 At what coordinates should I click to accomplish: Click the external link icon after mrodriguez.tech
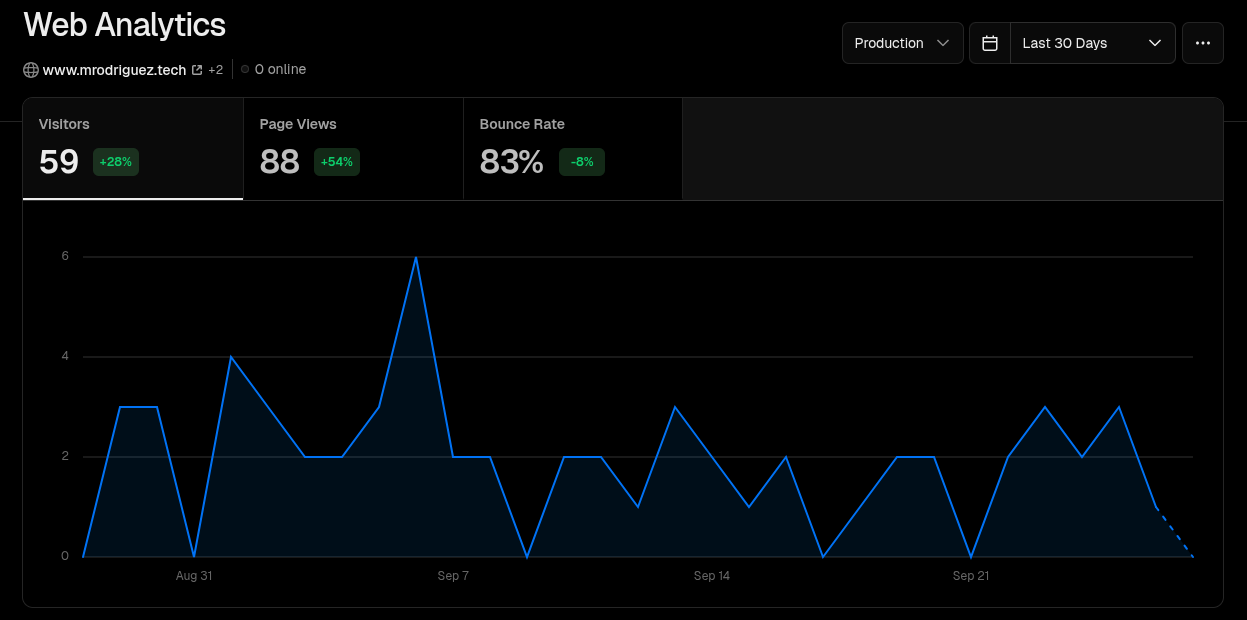(x=197, y=70)
